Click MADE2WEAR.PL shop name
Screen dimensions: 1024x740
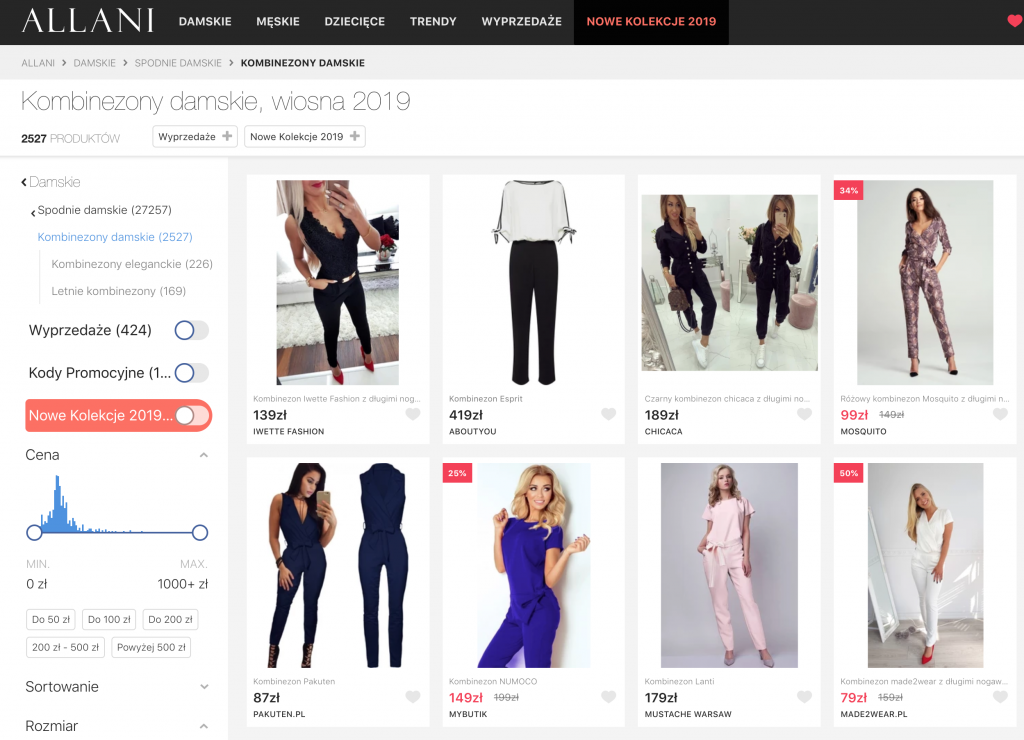pos(874,715)
